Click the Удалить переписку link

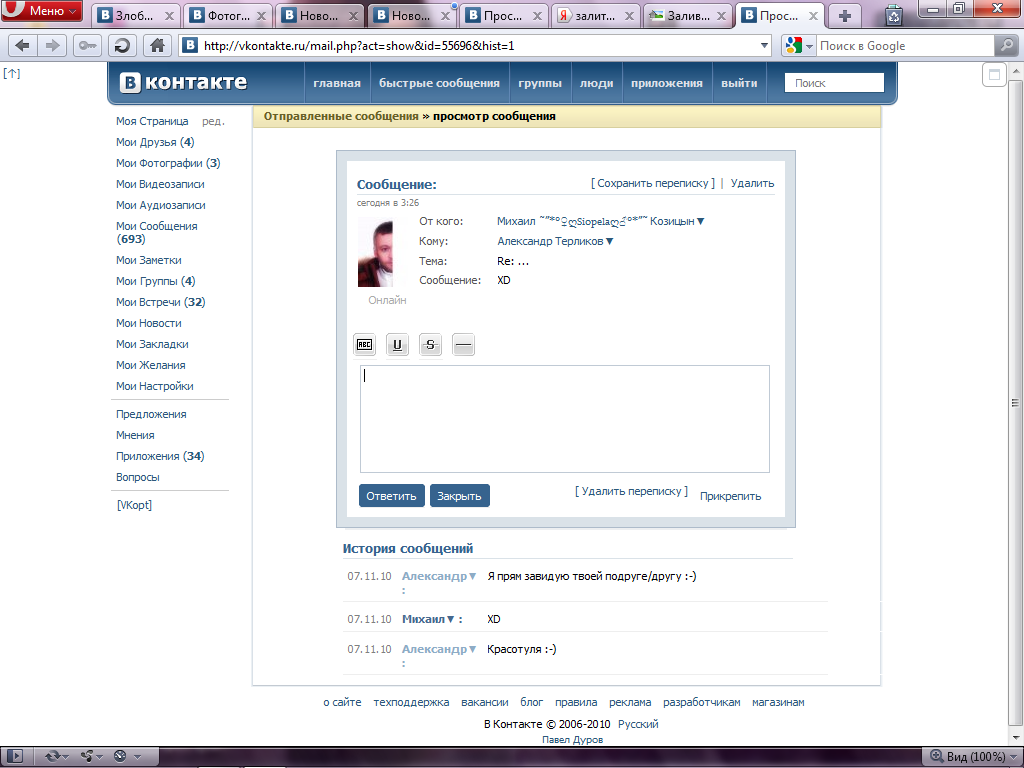click(x=632, y=491)
